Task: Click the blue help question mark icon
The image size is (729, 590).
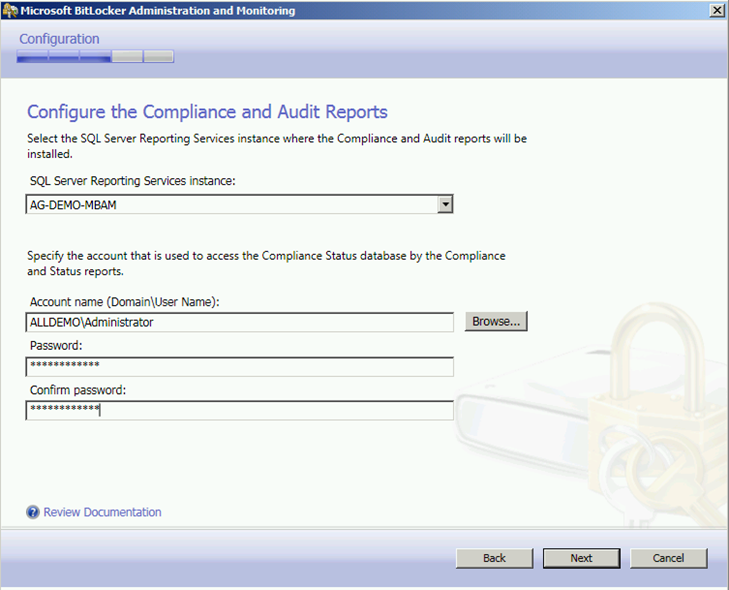Action: [x=33, y=512]
